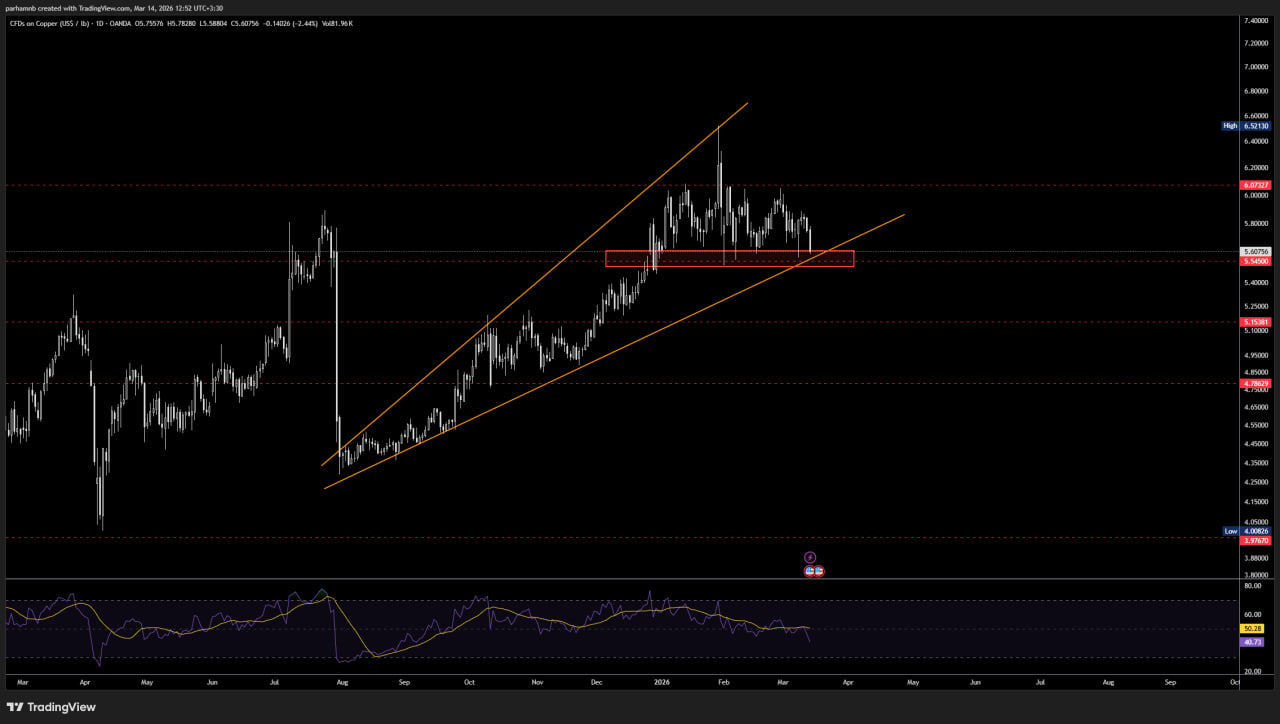Click the red 4.78629 price level label
The height and width of the screenshot is (724, 1280).
[x=1255, y=383]
